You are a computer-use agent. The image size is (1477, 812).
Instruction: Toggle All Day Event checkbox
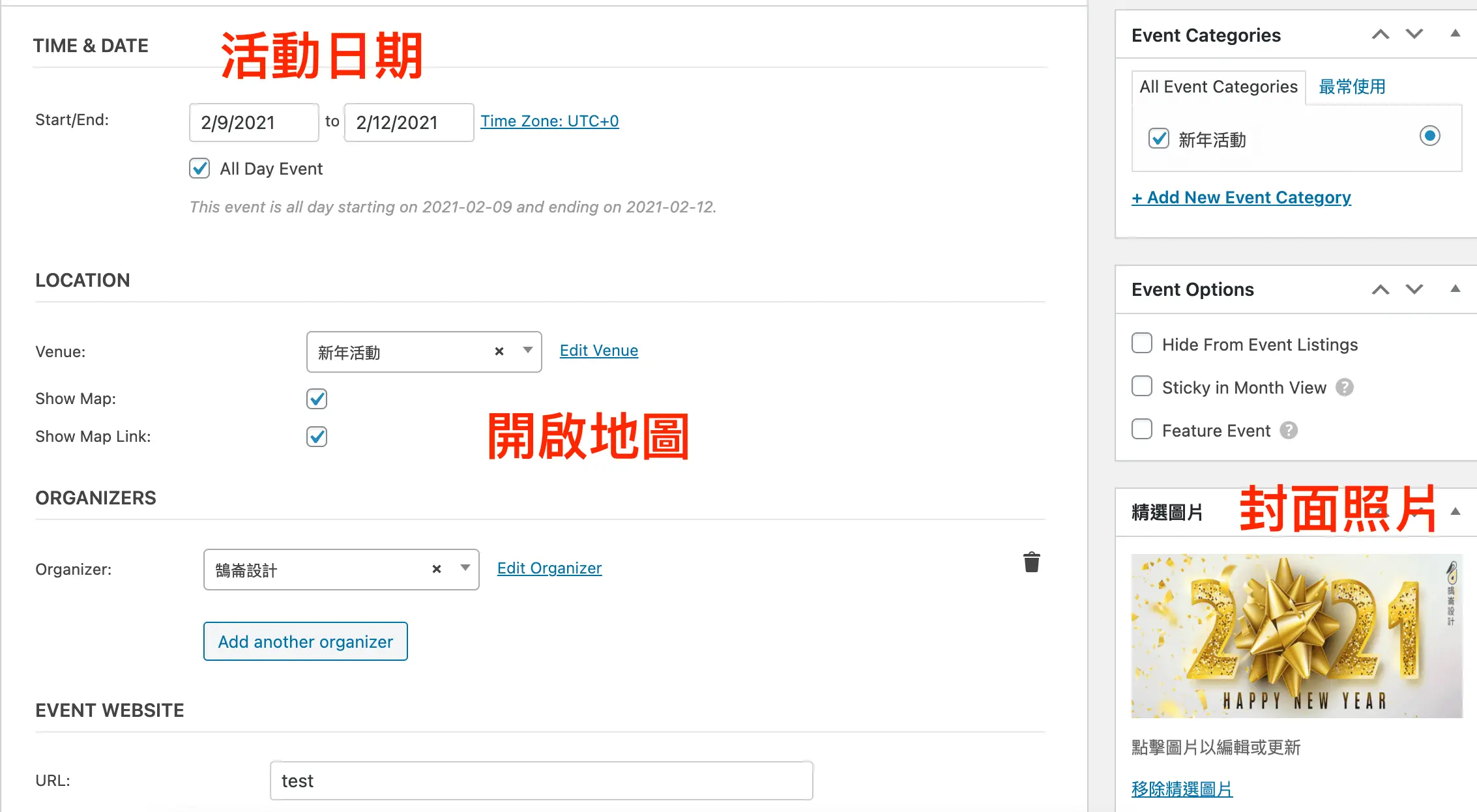click(199, 168)
